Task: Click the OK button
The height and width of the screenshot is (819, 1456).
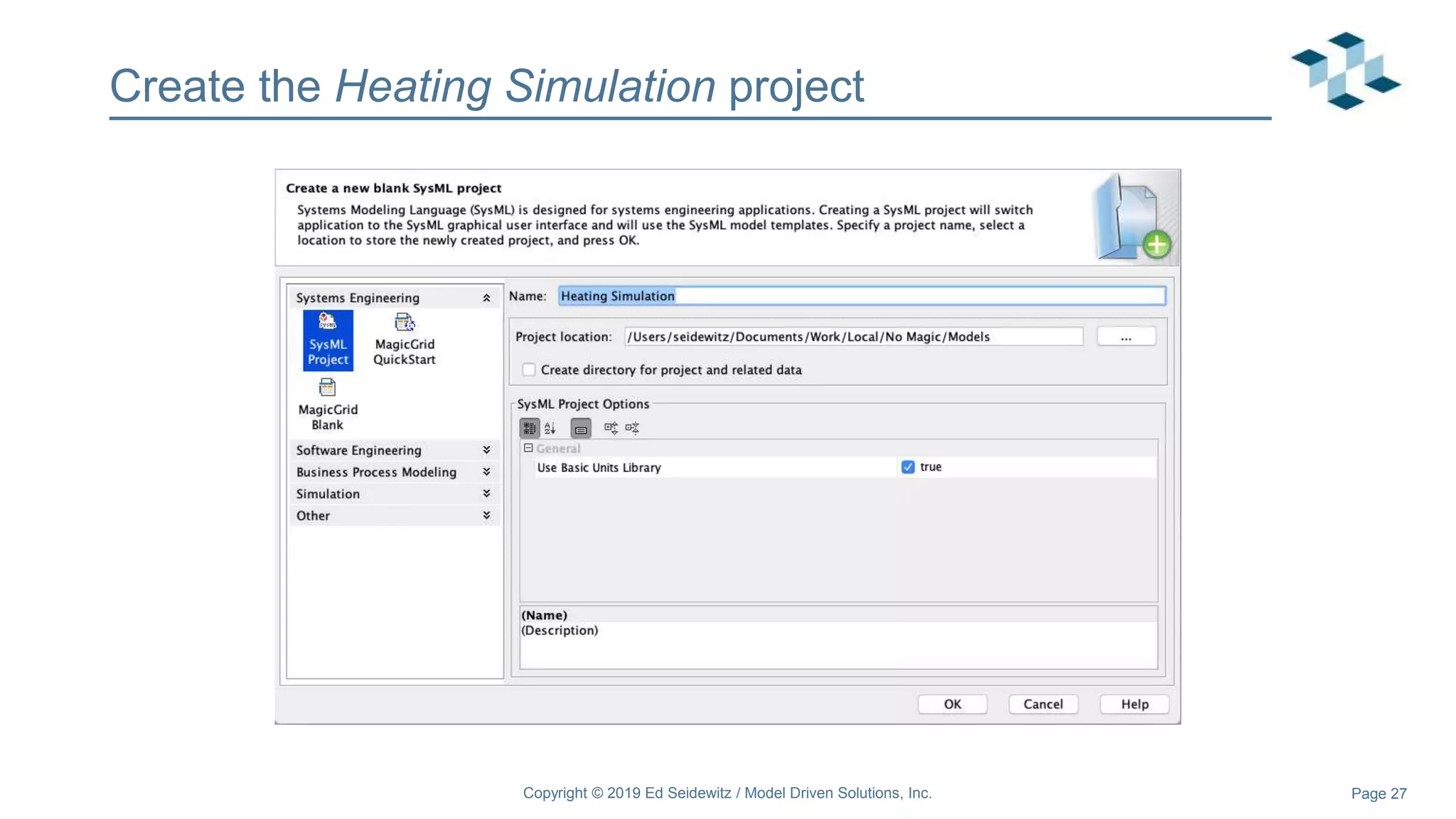Action: click(953, 704)
